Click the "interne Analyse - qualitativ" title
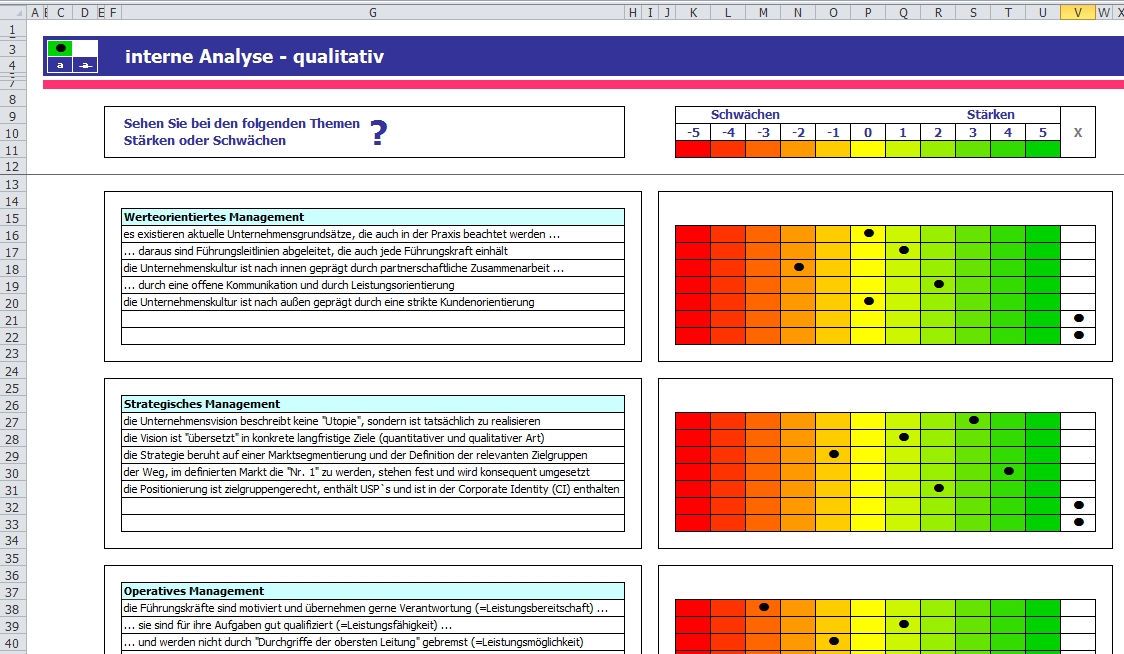1124x654 pixels. 254,57
